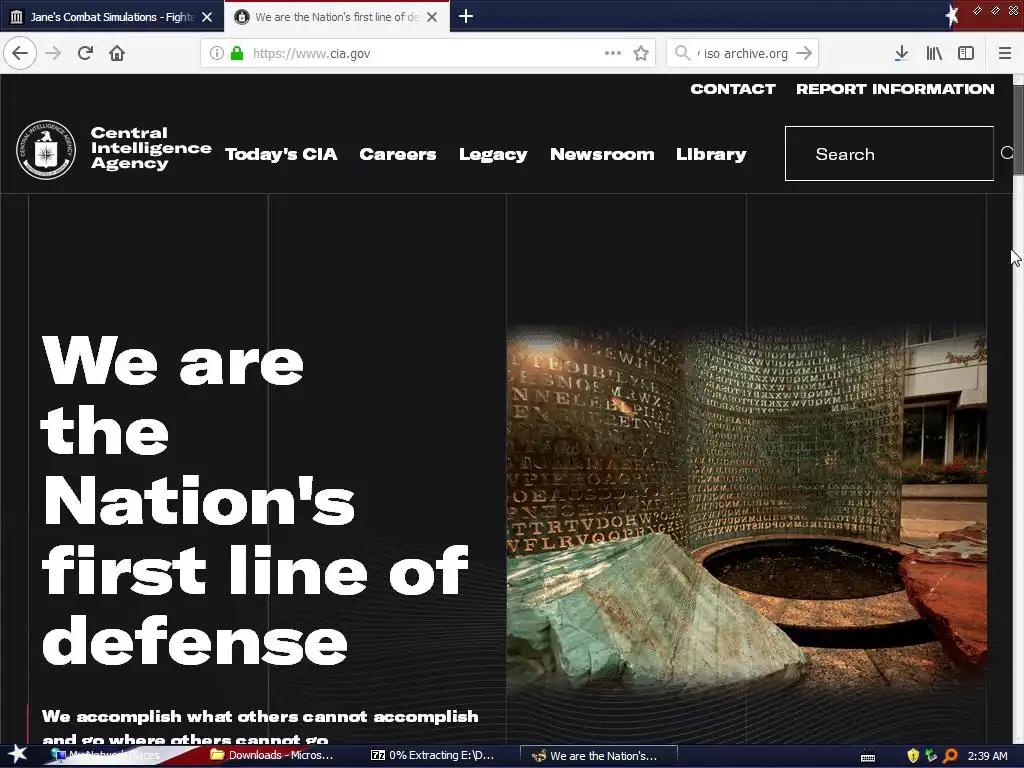Click the keyboard icon in the tray
Screen dimensions: 1024x768
click(x=868, y=757)
